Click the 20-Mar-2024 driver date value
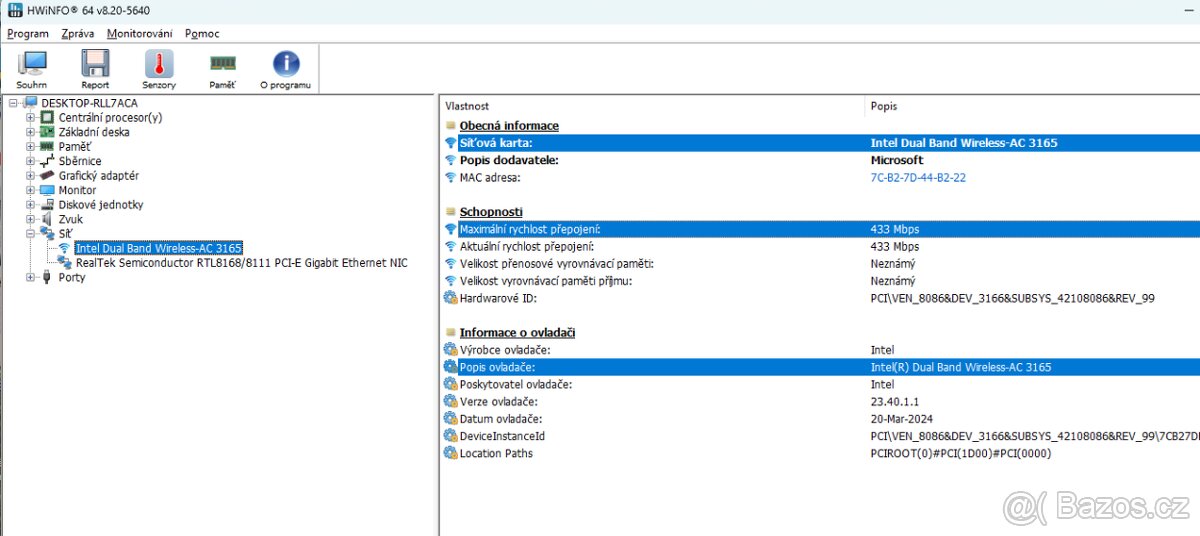The height and width of the screenshot is (536, 1200). coord(902,418)
